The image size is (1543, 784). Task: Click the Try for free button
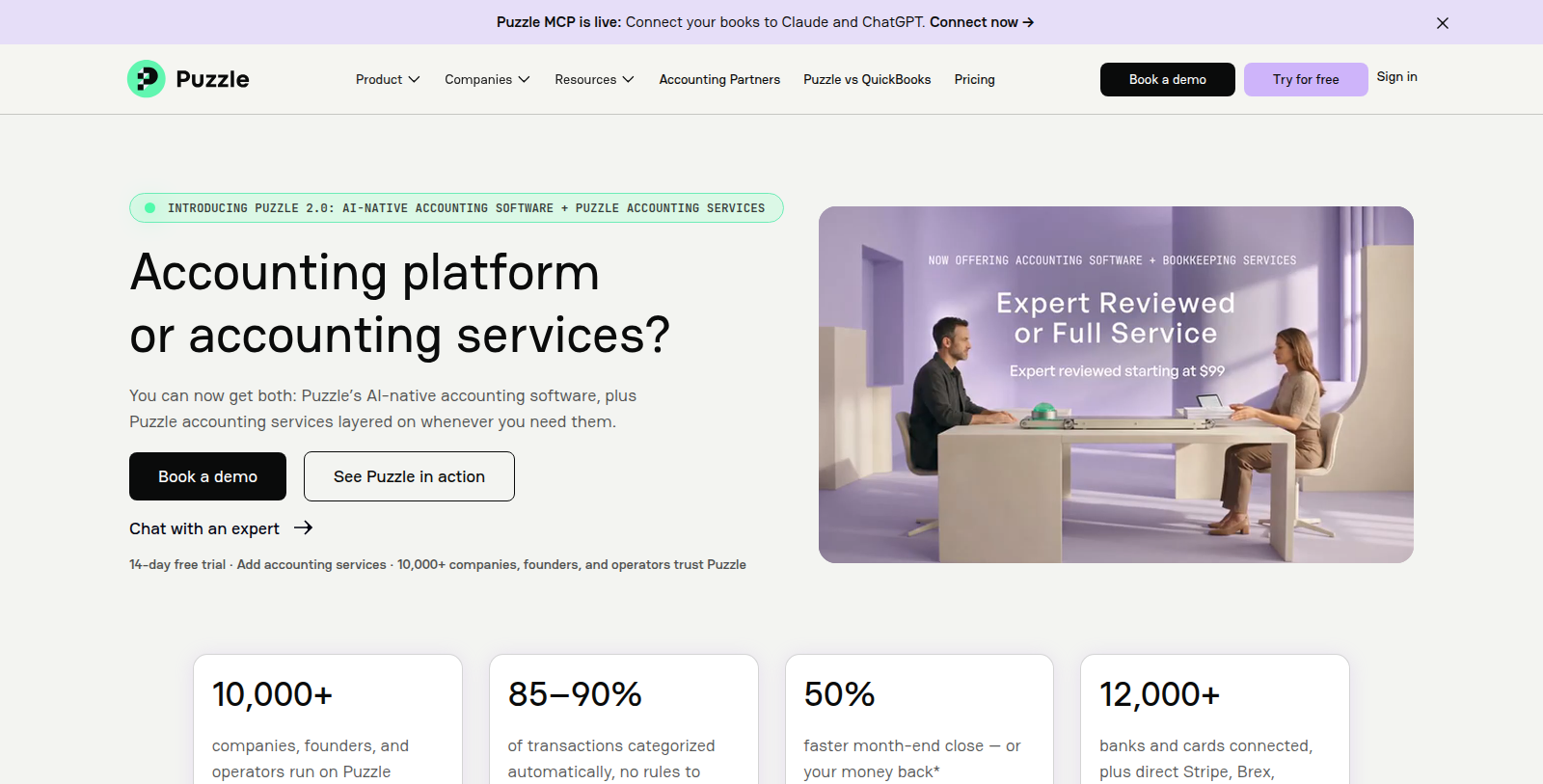coord(1306,79)
